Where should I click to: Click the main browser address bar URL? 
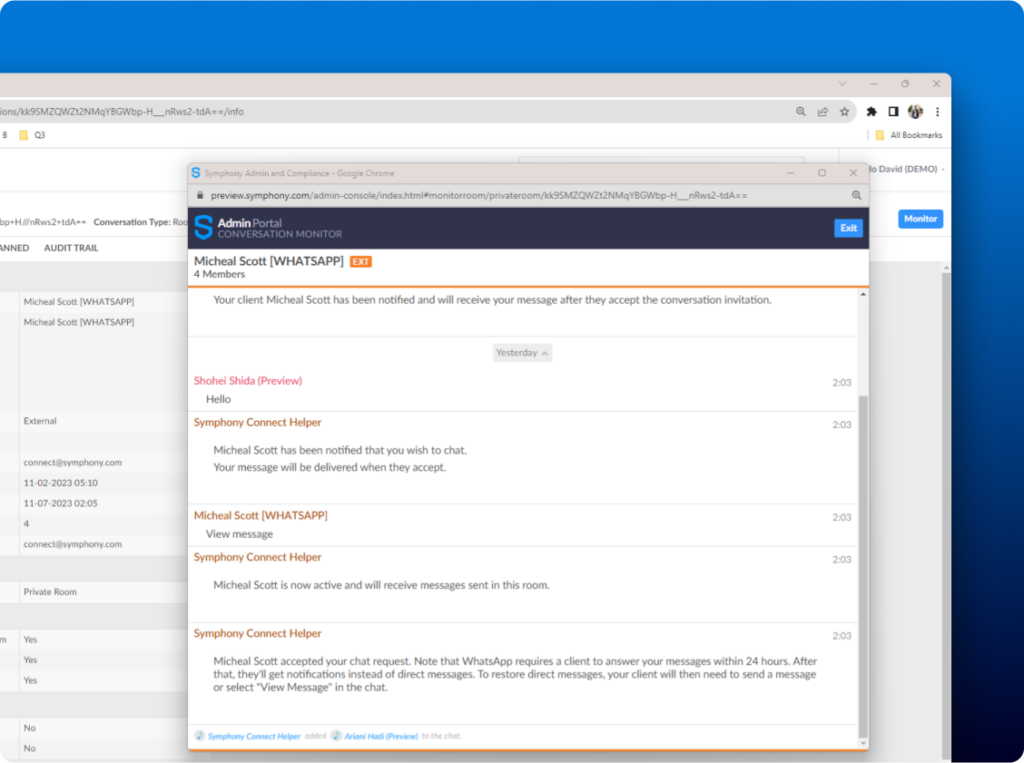[121, 112]
